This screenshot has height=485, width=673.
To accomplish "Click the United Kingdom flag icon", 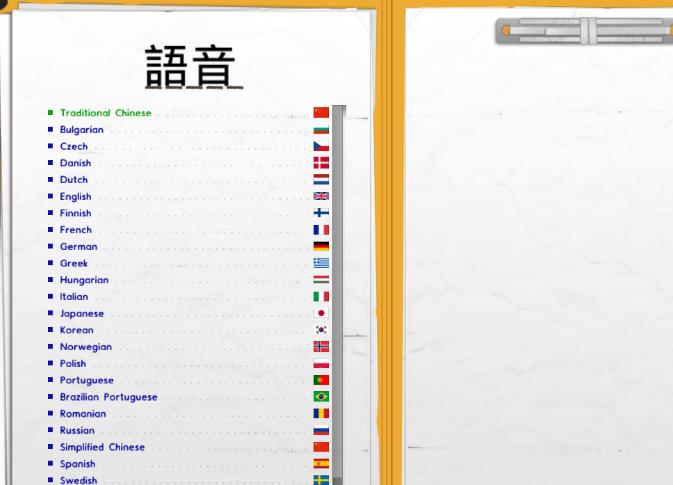I will pyautogui.click(x=321, y=196).
